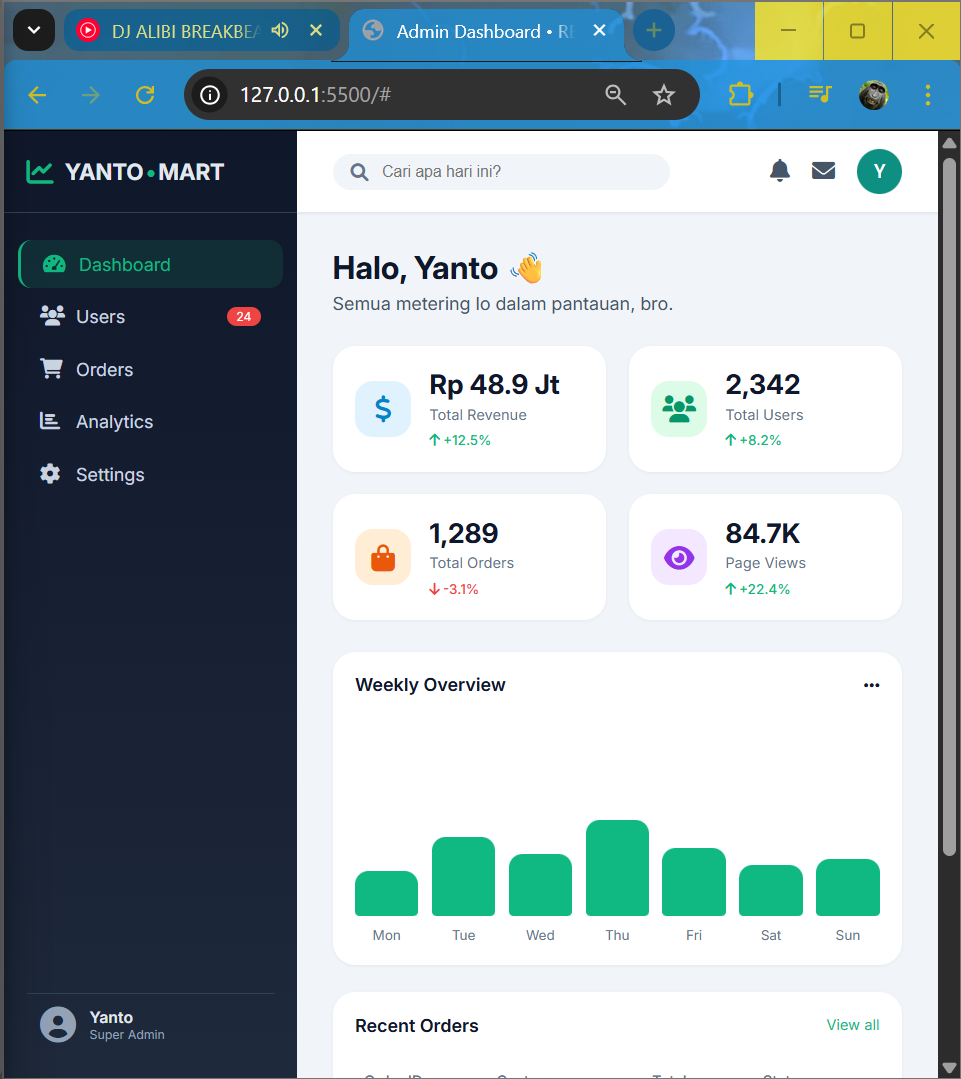Viewport: 961px width, 1079px height.
Task: Click the +12.5% revenue change text
Action: [x=466, y=440]
